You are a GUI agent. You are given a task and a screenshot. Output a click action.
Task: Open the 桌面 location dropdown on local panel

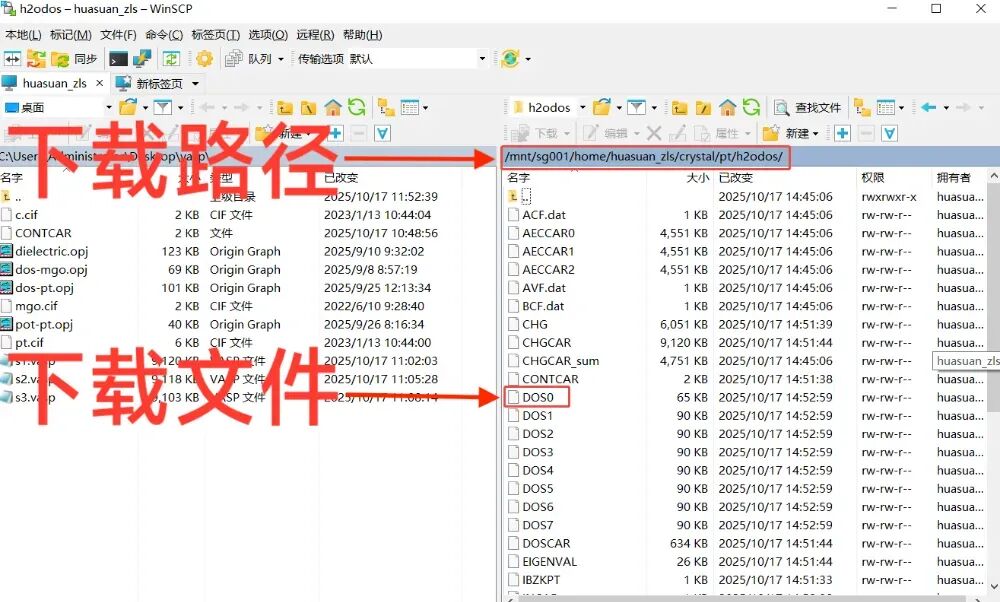110,107
